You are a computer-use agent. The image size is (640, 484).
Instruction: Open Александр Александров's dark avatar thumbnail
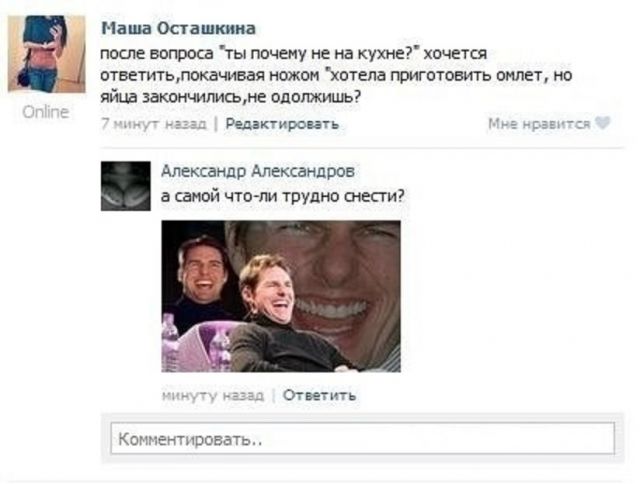tap(126, 186)
